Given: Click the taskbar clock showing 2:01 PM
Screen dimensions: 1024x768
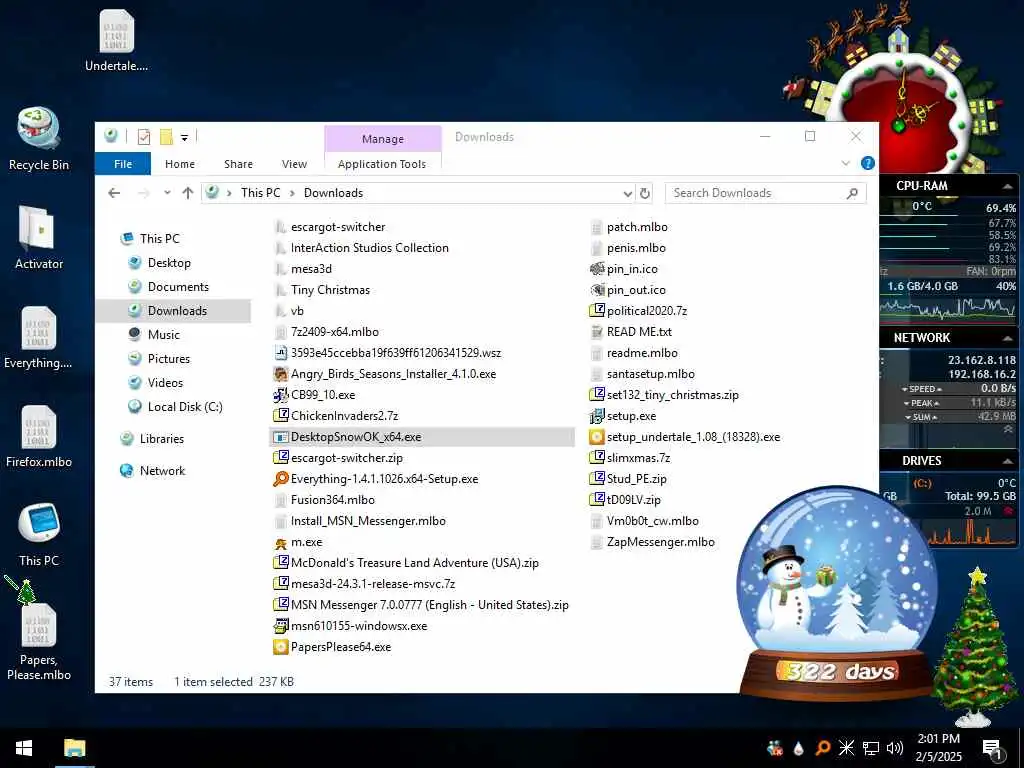Looking at the screenshot, I should tap(938, 748).
